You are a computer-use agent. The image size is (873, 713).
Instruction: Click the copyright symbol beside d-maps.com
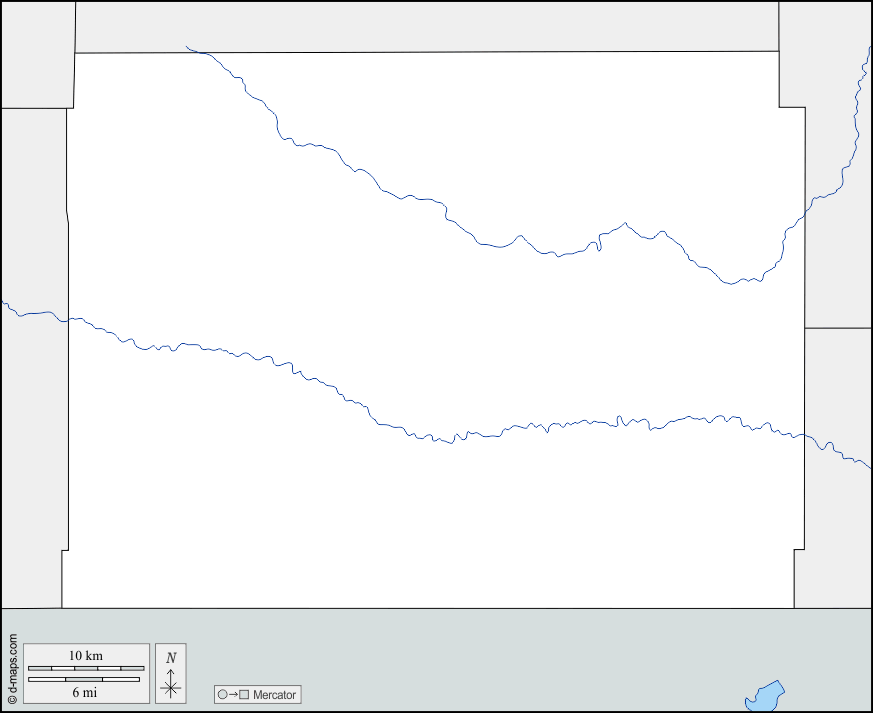click(x=12, y=699)
